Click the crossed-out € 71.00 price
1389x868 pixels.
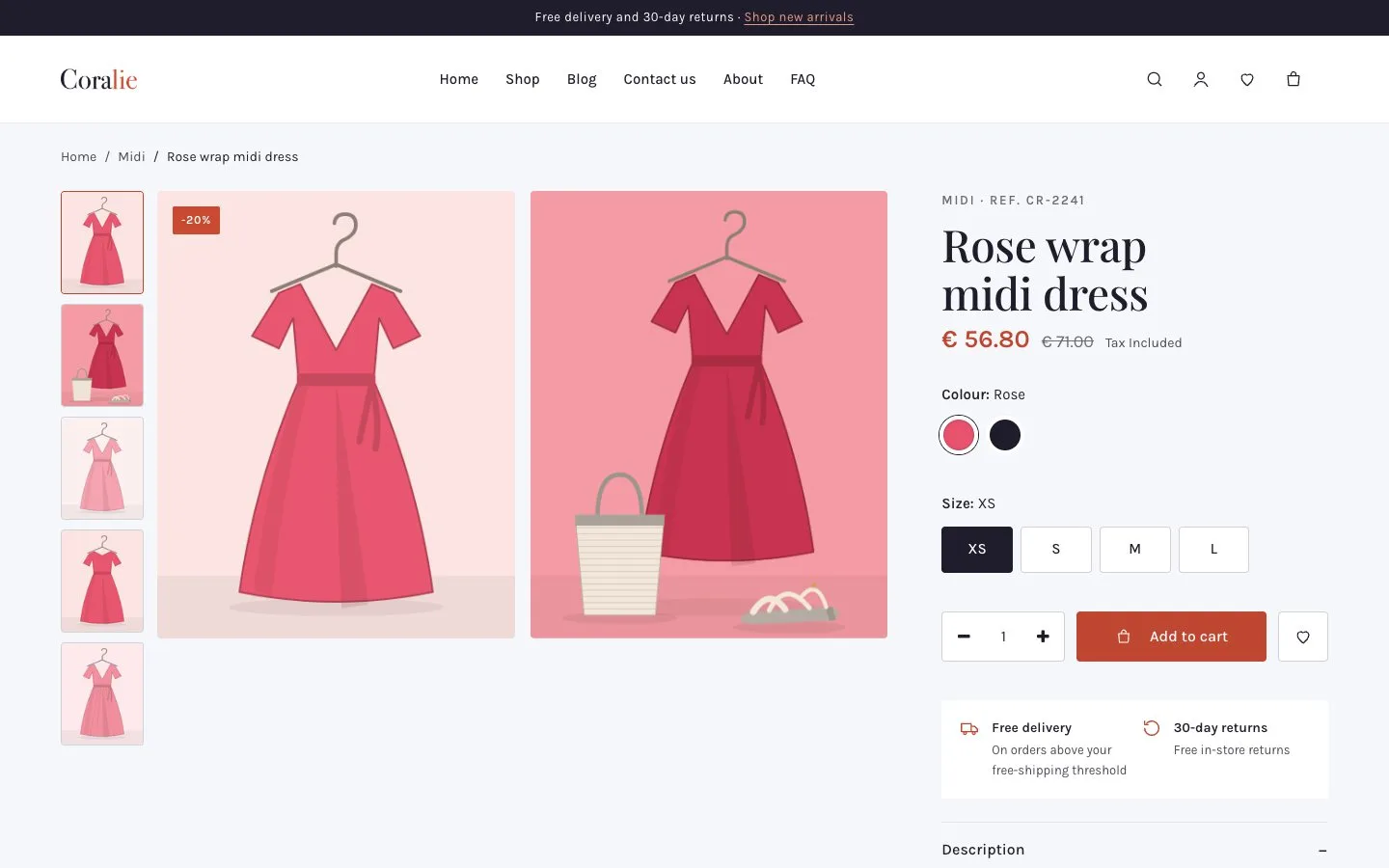[1068, 341]
